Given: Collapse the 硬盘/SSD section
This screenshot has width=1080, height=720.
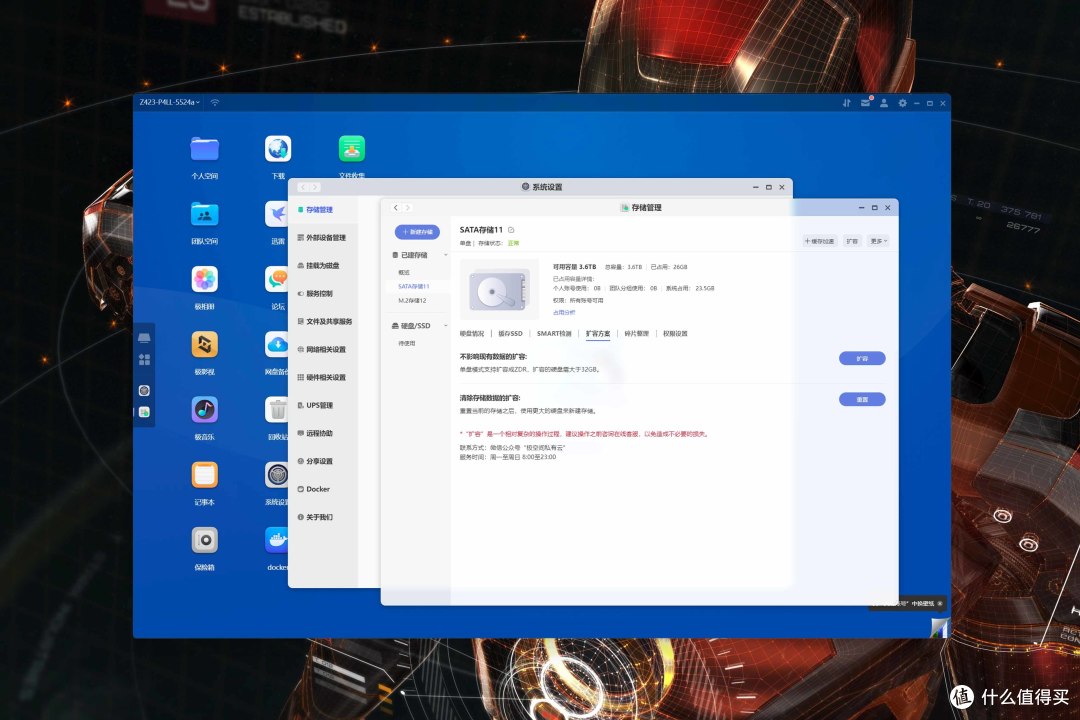Looking at the screenshot, I should coord(446,325).
